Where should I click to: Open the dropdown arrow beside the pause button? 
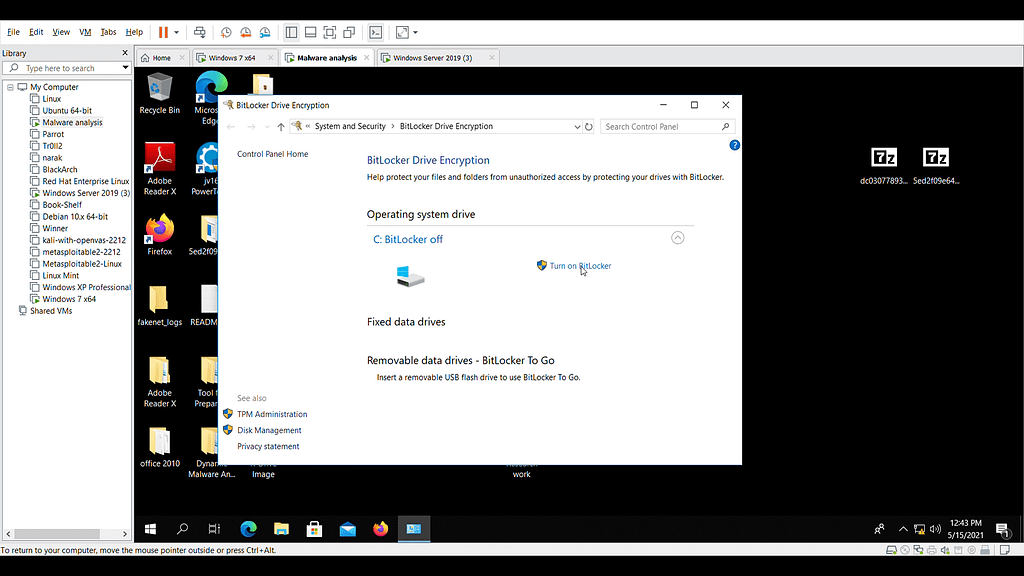(176, 32)
